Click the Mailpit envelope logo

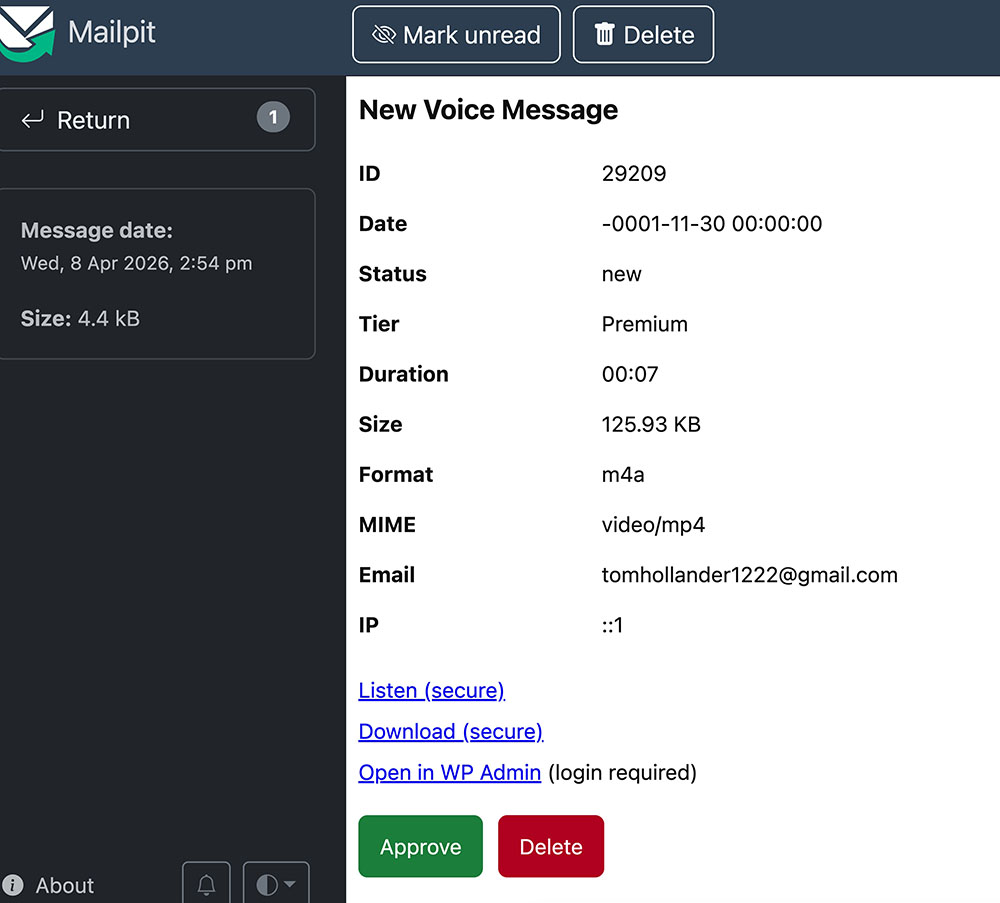pyautogui.click(x=27, y=32)
